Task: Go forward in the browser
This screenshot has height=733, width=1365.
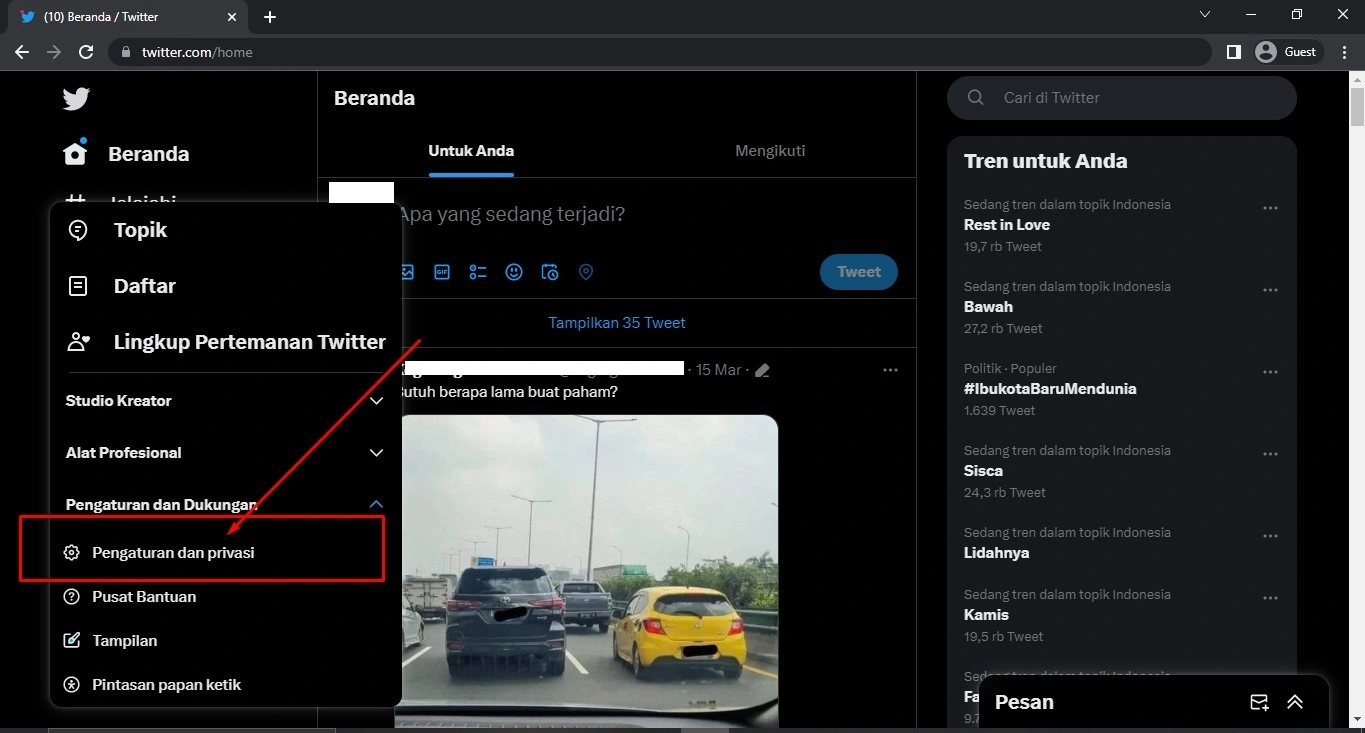Action: click(x=54, y=52)
